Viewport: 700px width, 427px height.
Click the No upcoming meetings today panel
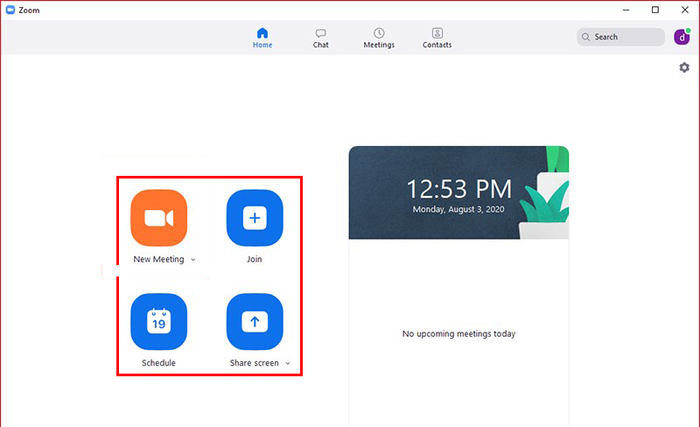pyautogui.click(x=459, y=333)
